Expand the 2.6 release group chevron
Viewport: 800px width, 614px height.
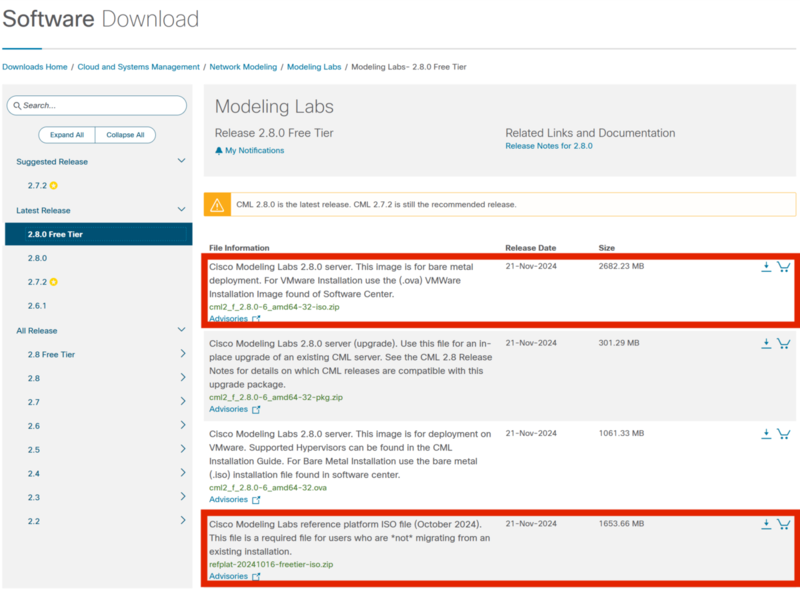183,425
